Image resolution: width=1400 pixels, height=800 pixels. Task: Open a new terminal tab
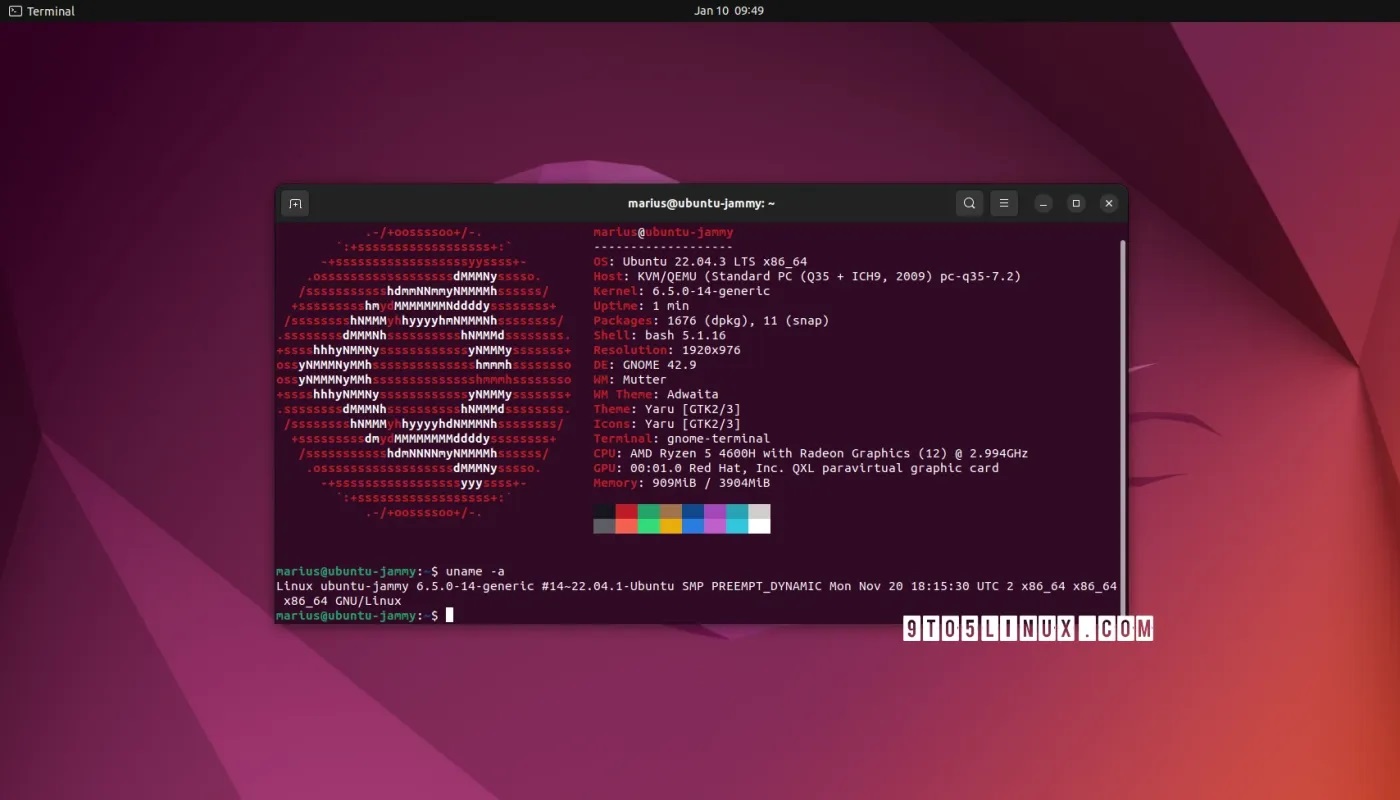pyautogui.click(x=295, y=203)
